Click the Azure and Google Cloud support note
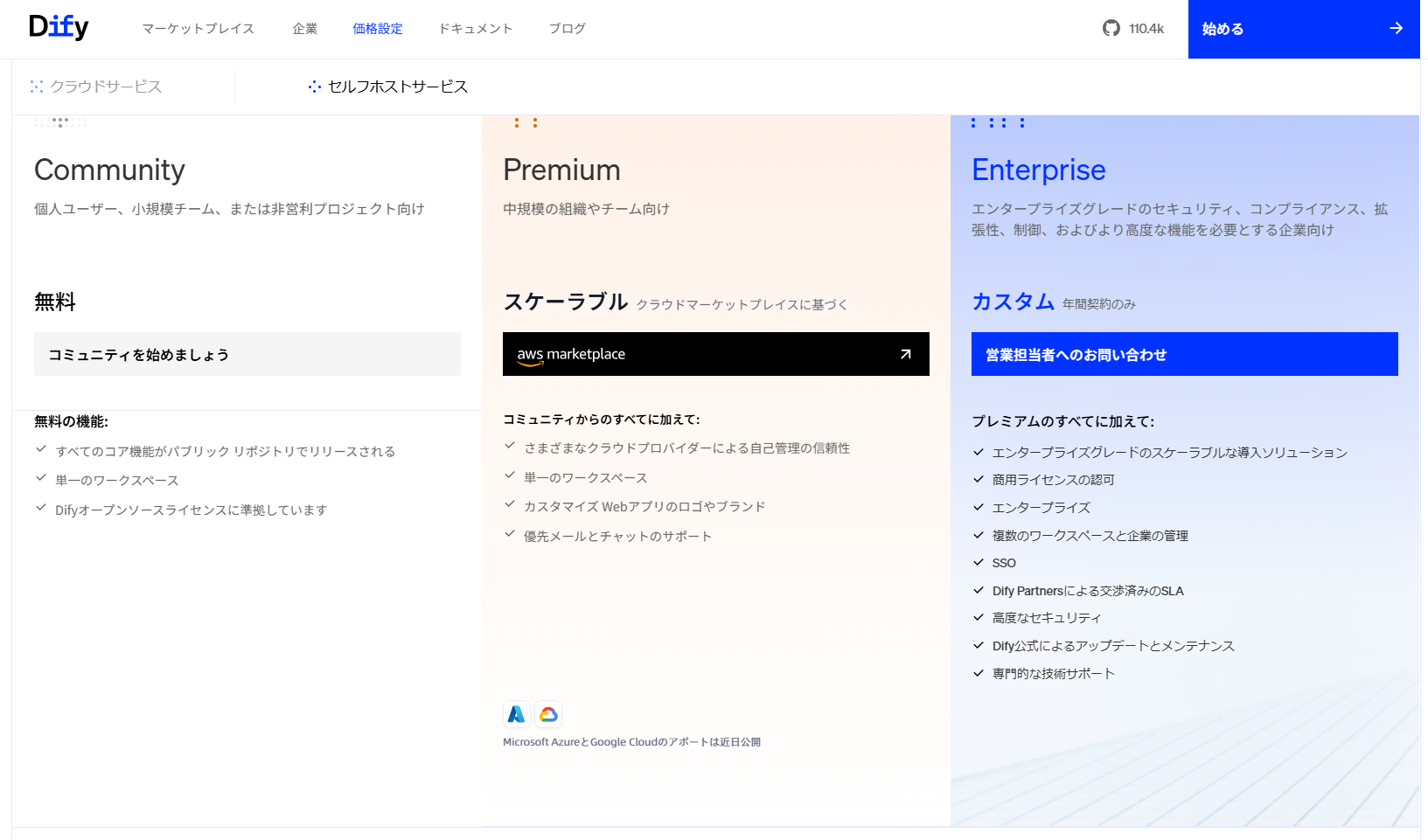This screenshot has width=1428, height=840. coord(632,742)
